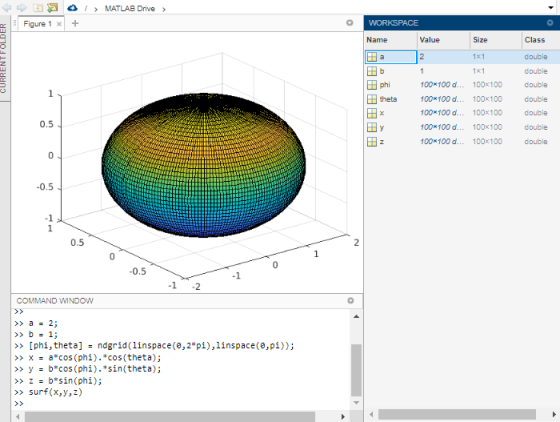Click the matrix icon beside phi

(372, 85)
